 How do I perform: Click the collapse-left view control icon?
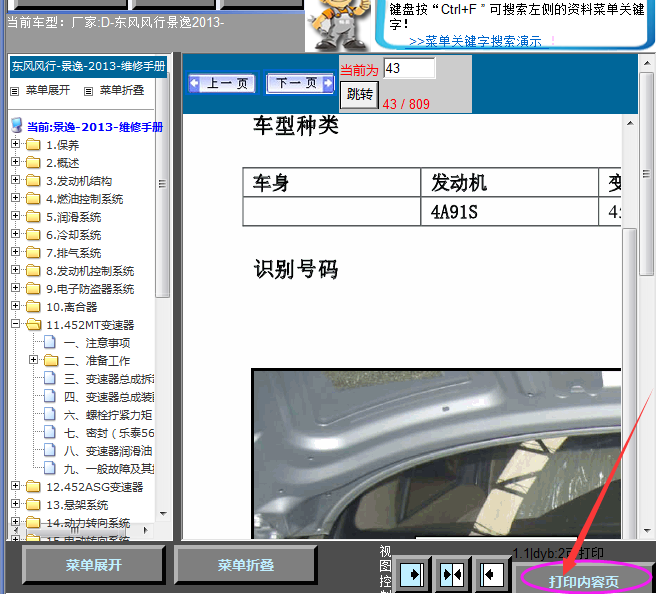point(491,574)
